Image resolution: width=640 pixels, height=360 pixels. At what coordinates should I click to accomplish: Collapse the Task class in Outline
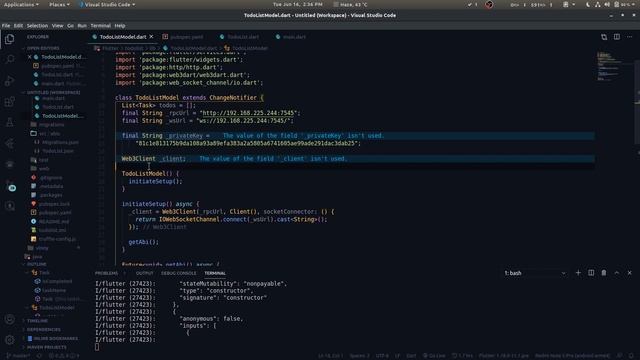click(x=27, y=273)
